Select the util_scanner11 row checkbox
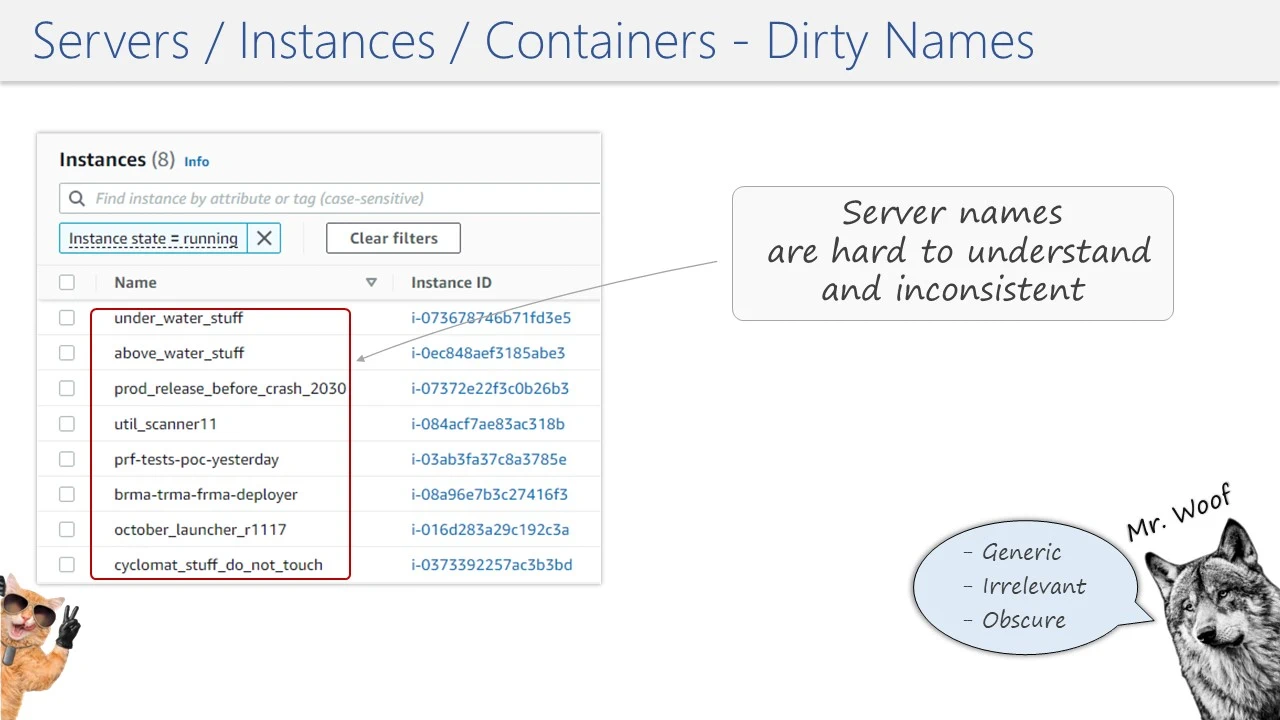1280x720 pixels. [67, 424]
